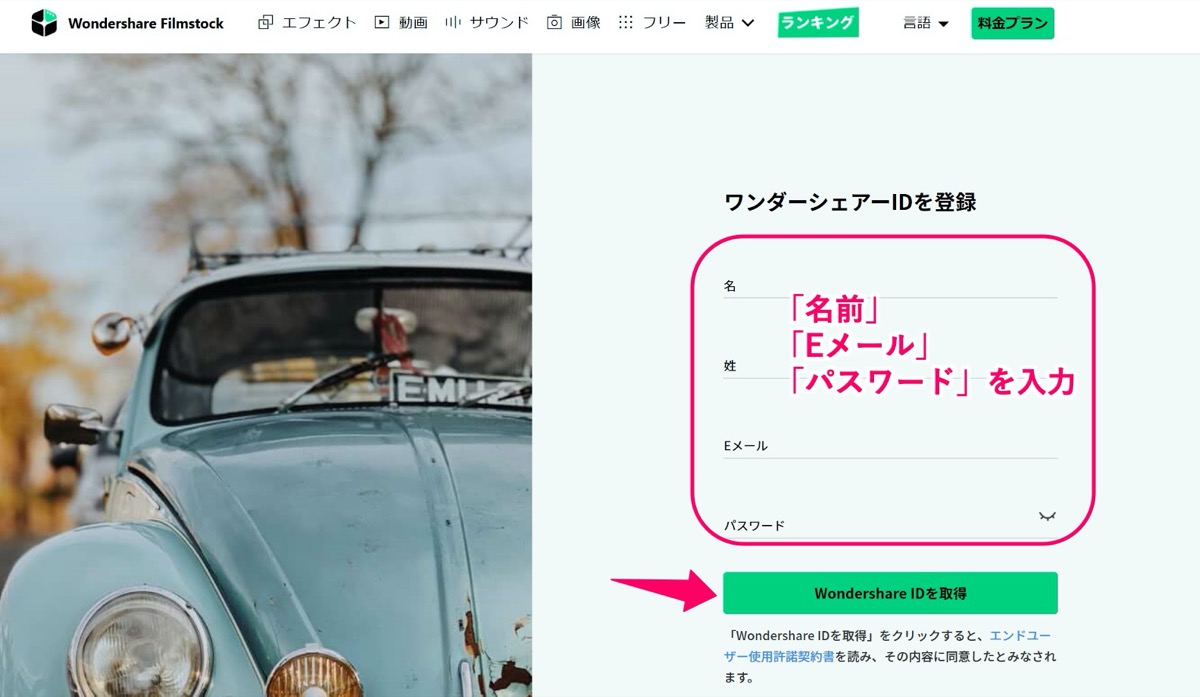This screenshot has width=1200, height=697.
Task: Click the video play icon beside 動画
Action: pyautogui.click(x=381, y=22)
